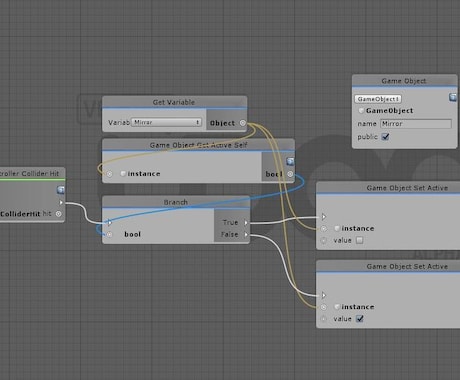Click the False output arrow on Branch
Viewport: 460px width, 380px height.
point(246,234)
